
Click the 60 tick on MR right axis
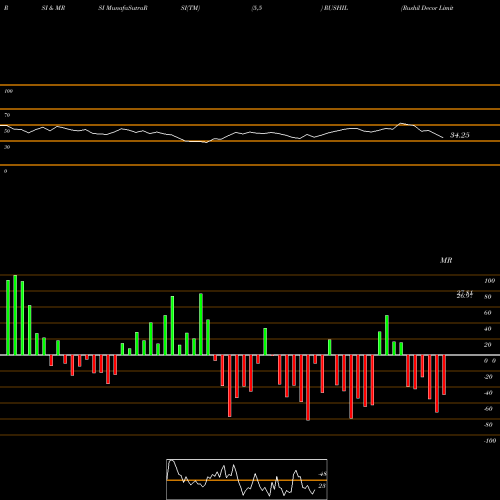coord(488,313)
